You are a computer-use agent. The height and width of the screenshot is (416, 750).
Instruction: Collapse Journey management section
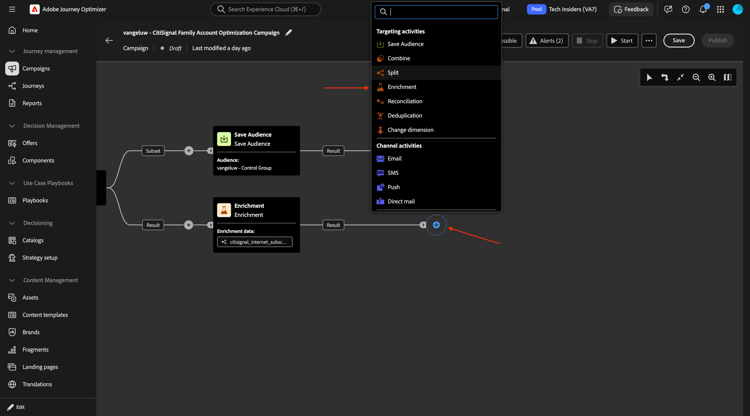click(x=12, y=51)
